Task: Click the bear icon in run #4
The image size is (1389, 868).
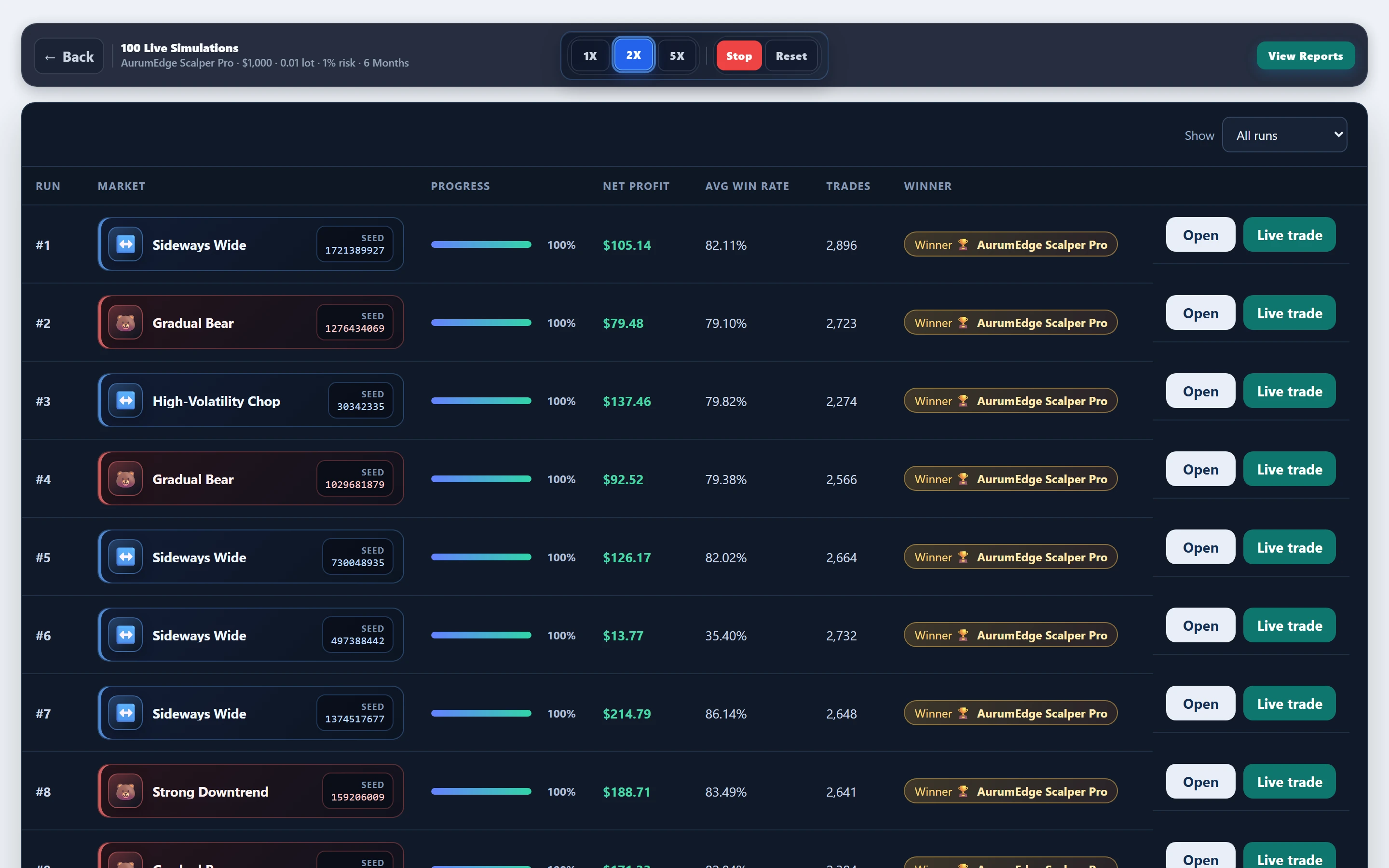Action: [125, 479]
